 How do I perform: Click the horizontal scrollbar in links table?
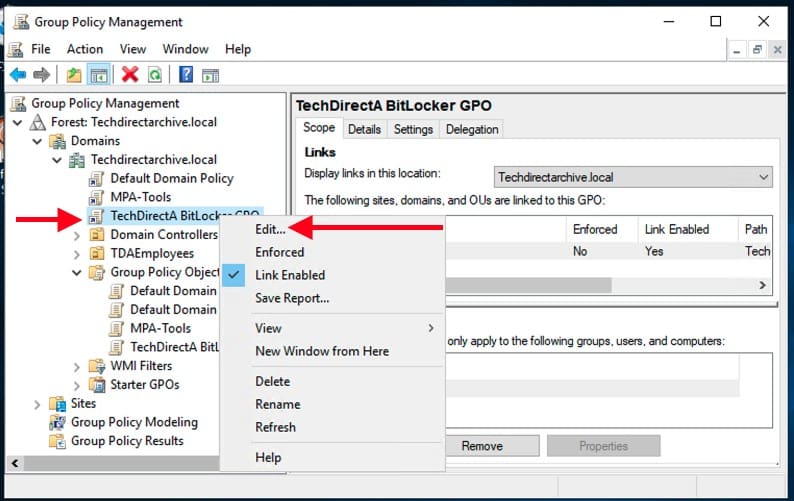(x=530, y=285)
